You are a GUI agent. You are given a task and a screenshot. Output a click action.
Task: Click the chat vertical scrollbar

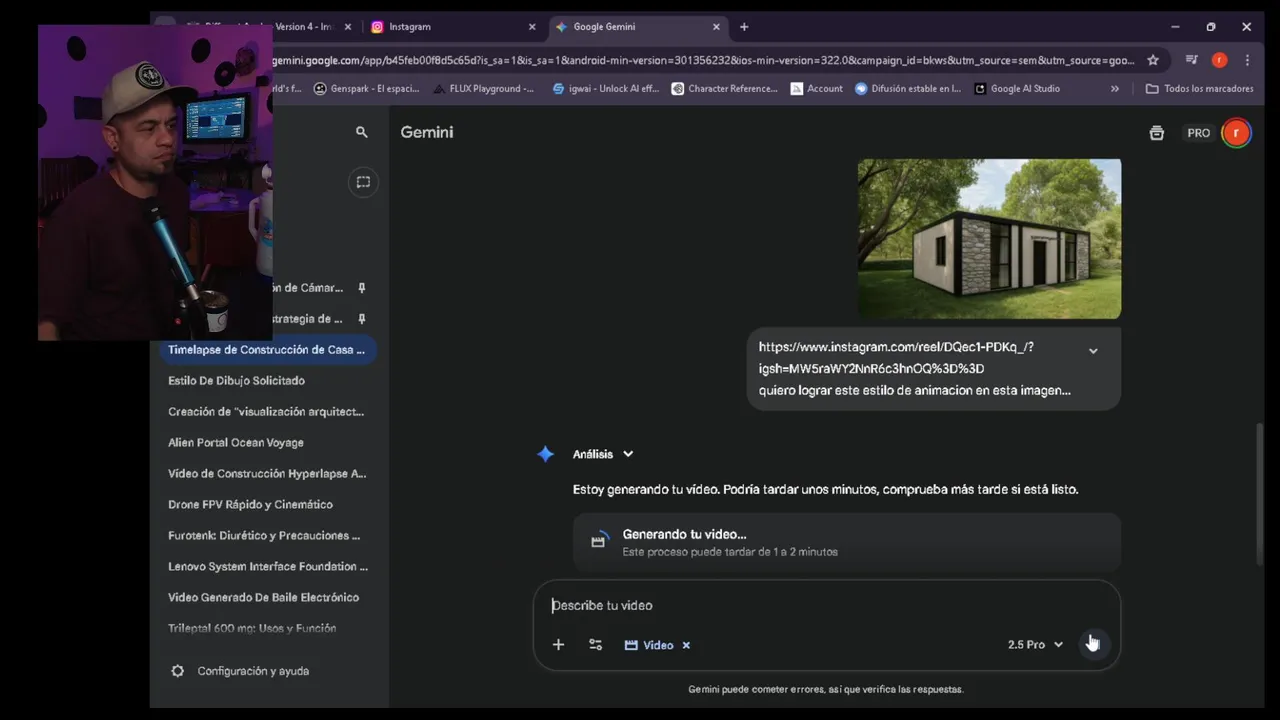tap(1260, 493)
